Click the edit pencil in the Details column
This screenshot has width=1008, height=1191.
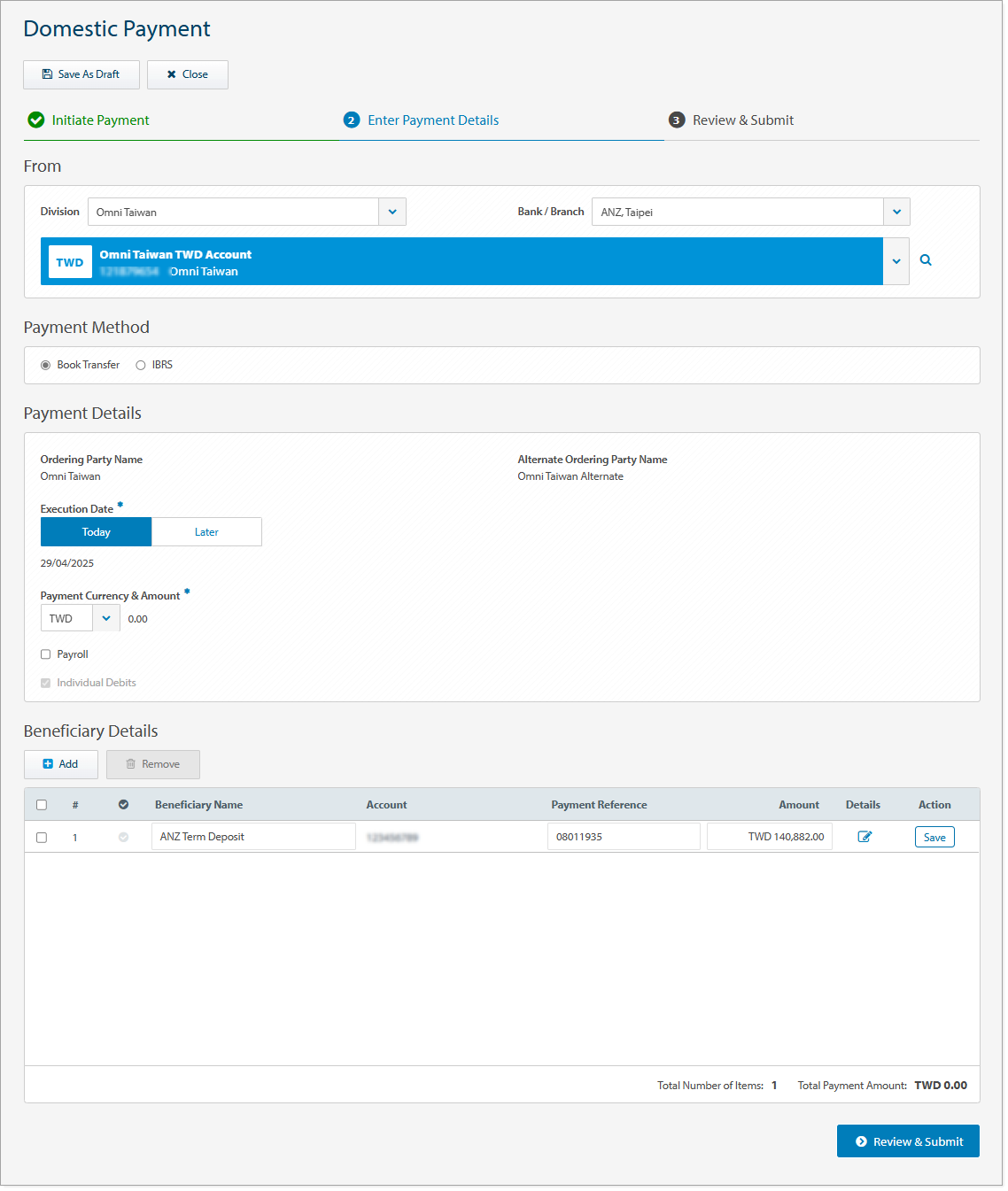click(x=865, y=835)
